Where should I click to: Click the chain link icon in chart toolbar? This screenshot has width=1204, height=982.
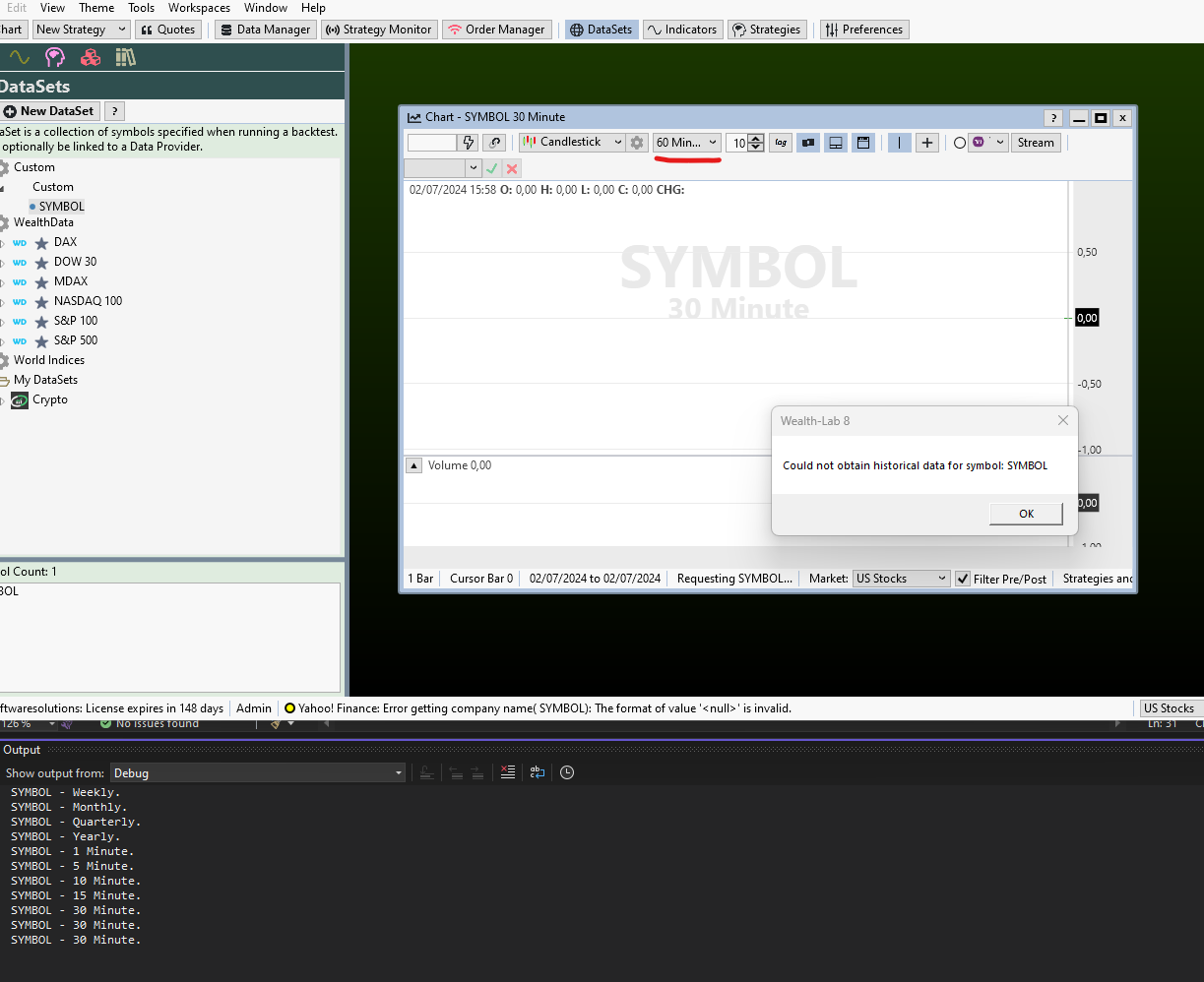tap(495, 143)
